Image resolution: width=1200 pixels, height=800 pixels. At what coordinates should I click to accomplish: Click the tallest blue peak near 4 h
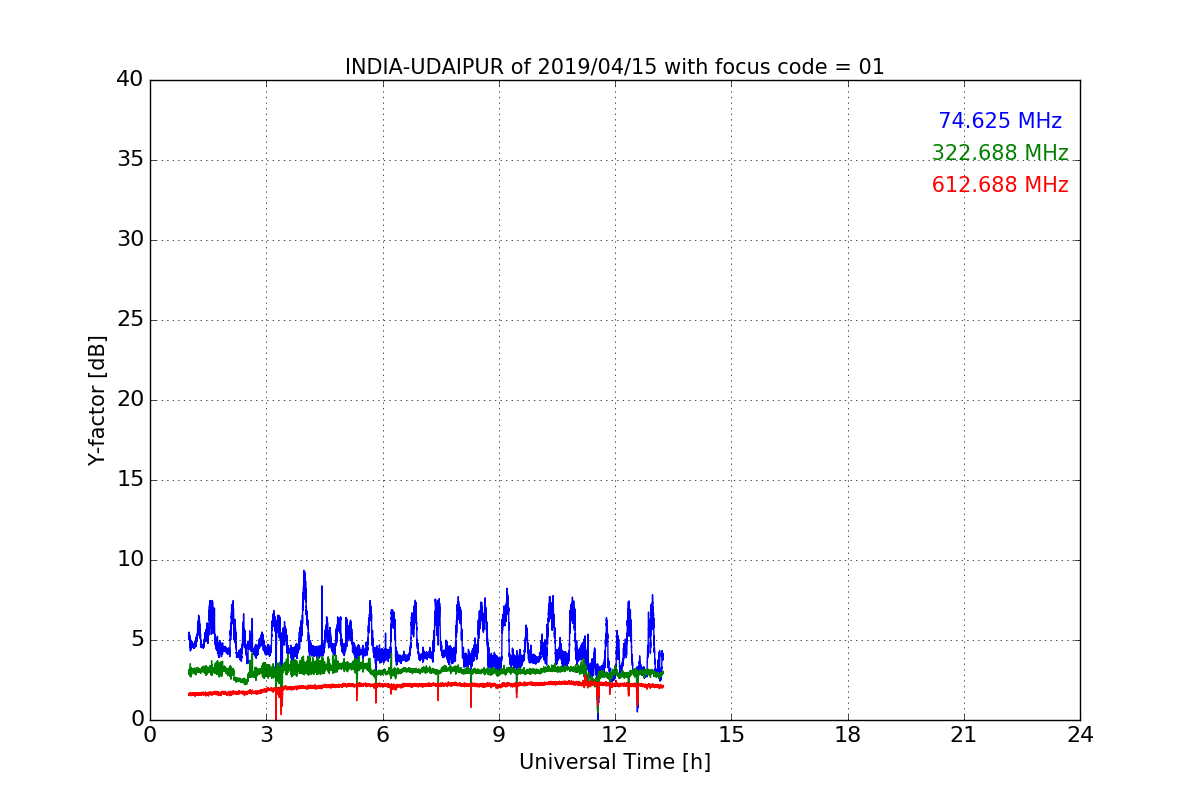click(x=304, y=574)
